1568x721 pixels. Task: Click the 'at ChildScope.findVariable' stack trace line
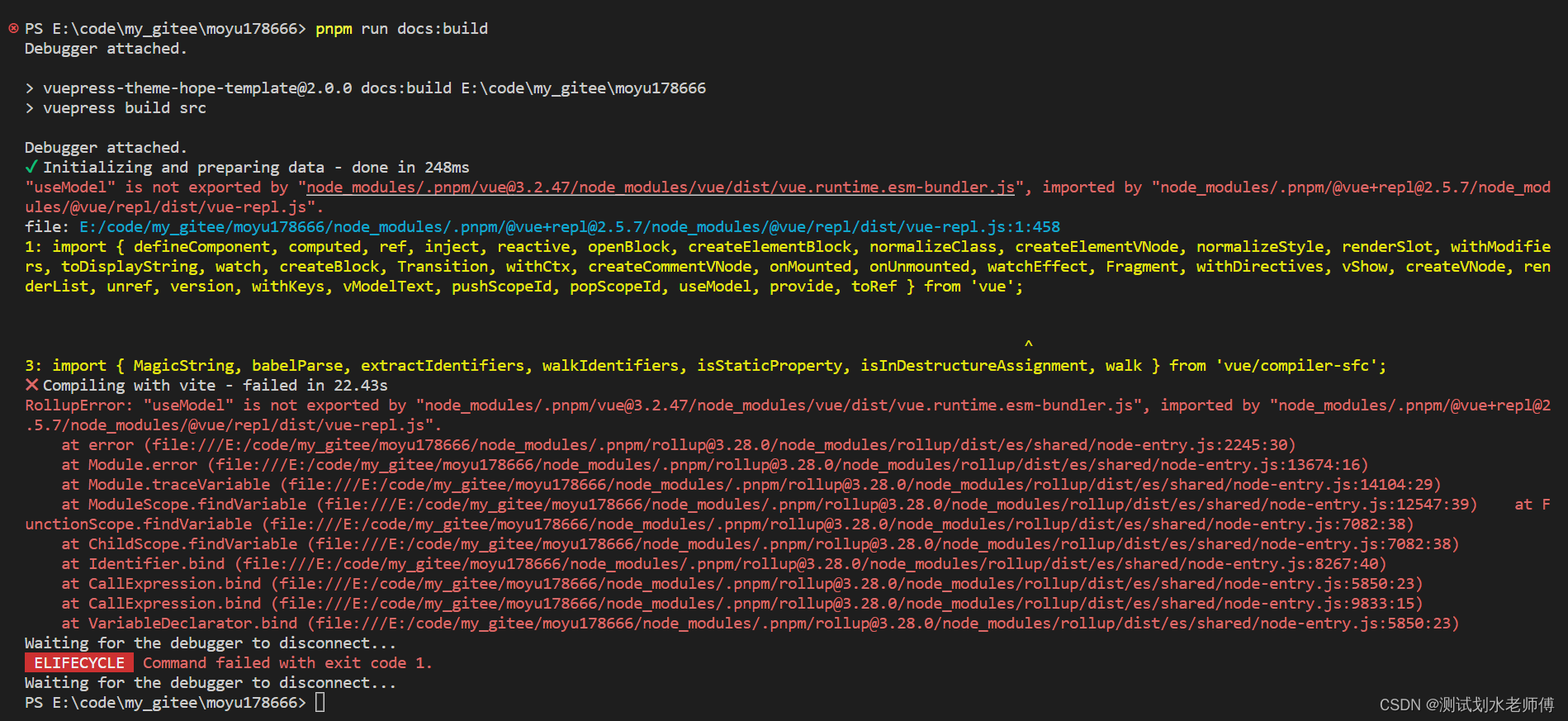coord(760,544)
